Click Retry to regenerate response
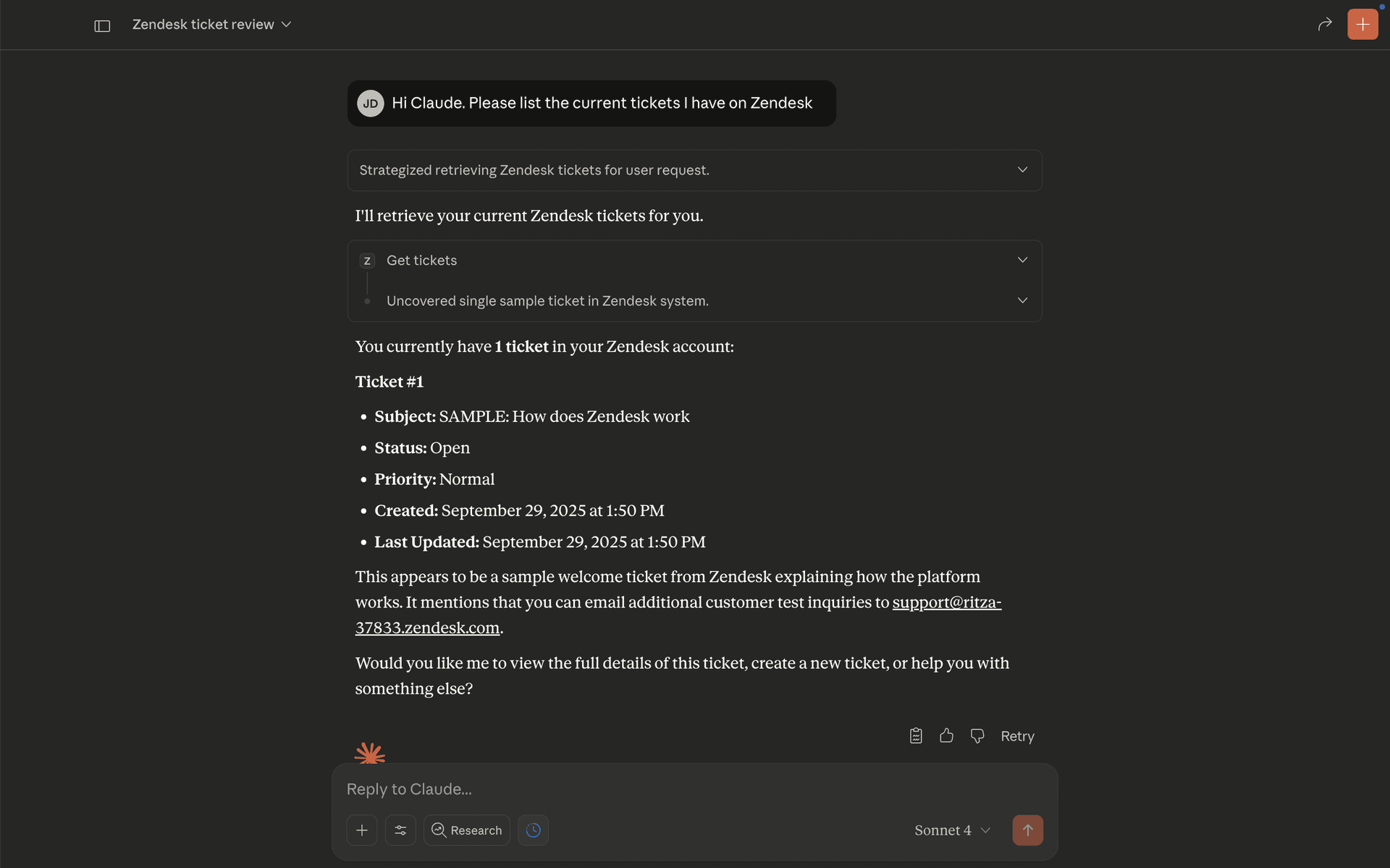 coord(1017,736)
